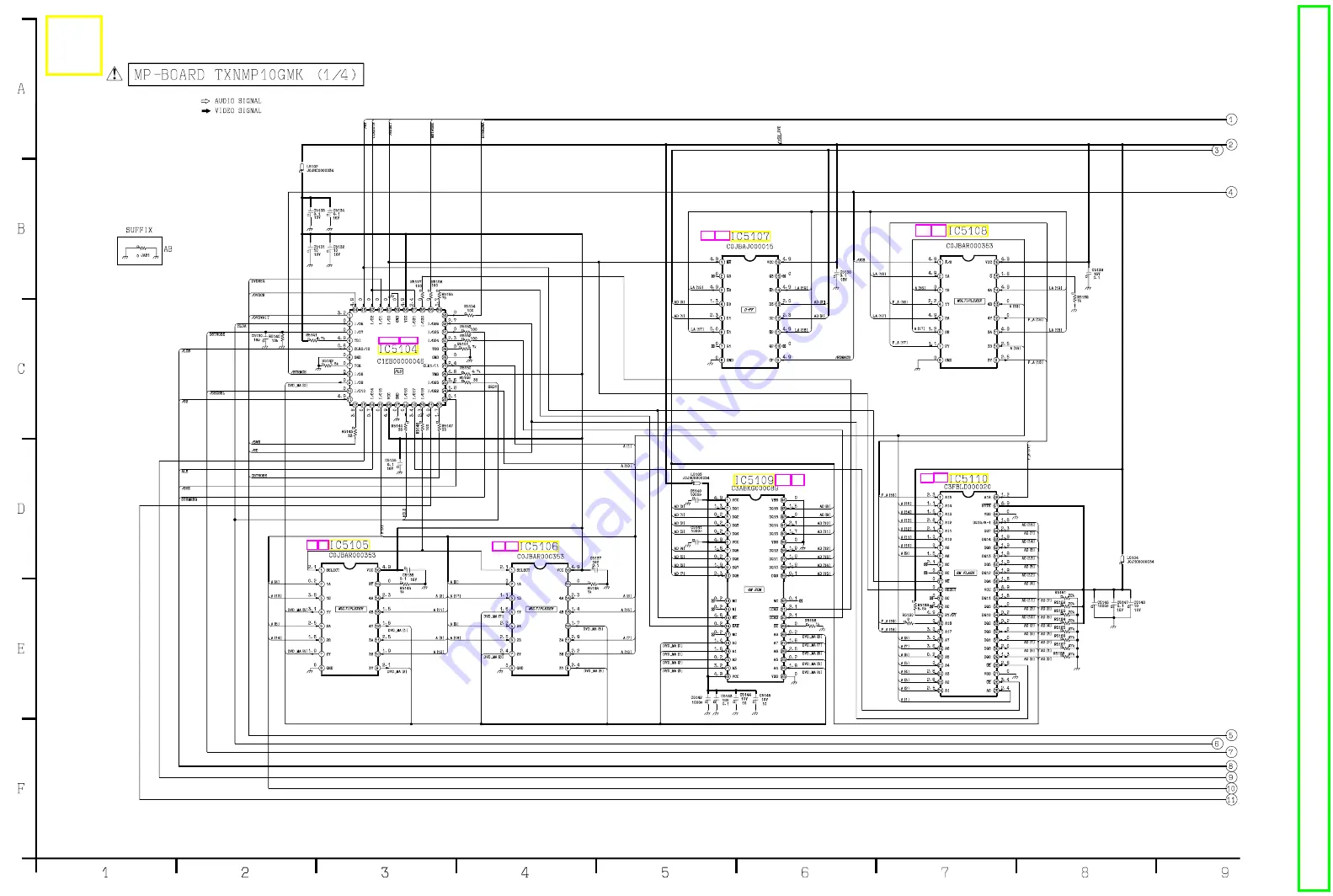Click grid column number 6
The height and width of the screenshot is (896, 1333).
click(x=805, y=873)
